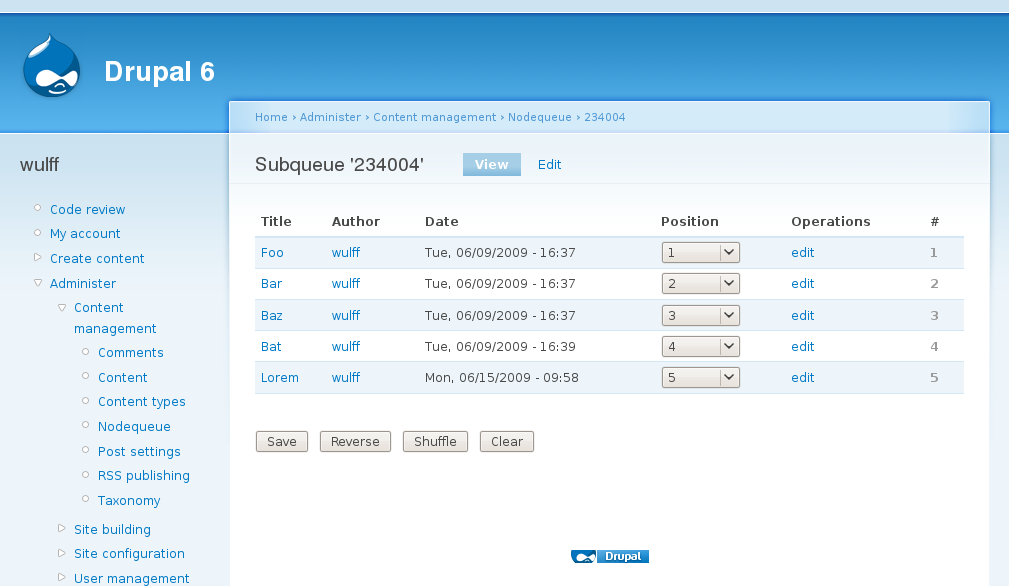Open the Baz node title link
1009x586 pixels.
(272, 316)
